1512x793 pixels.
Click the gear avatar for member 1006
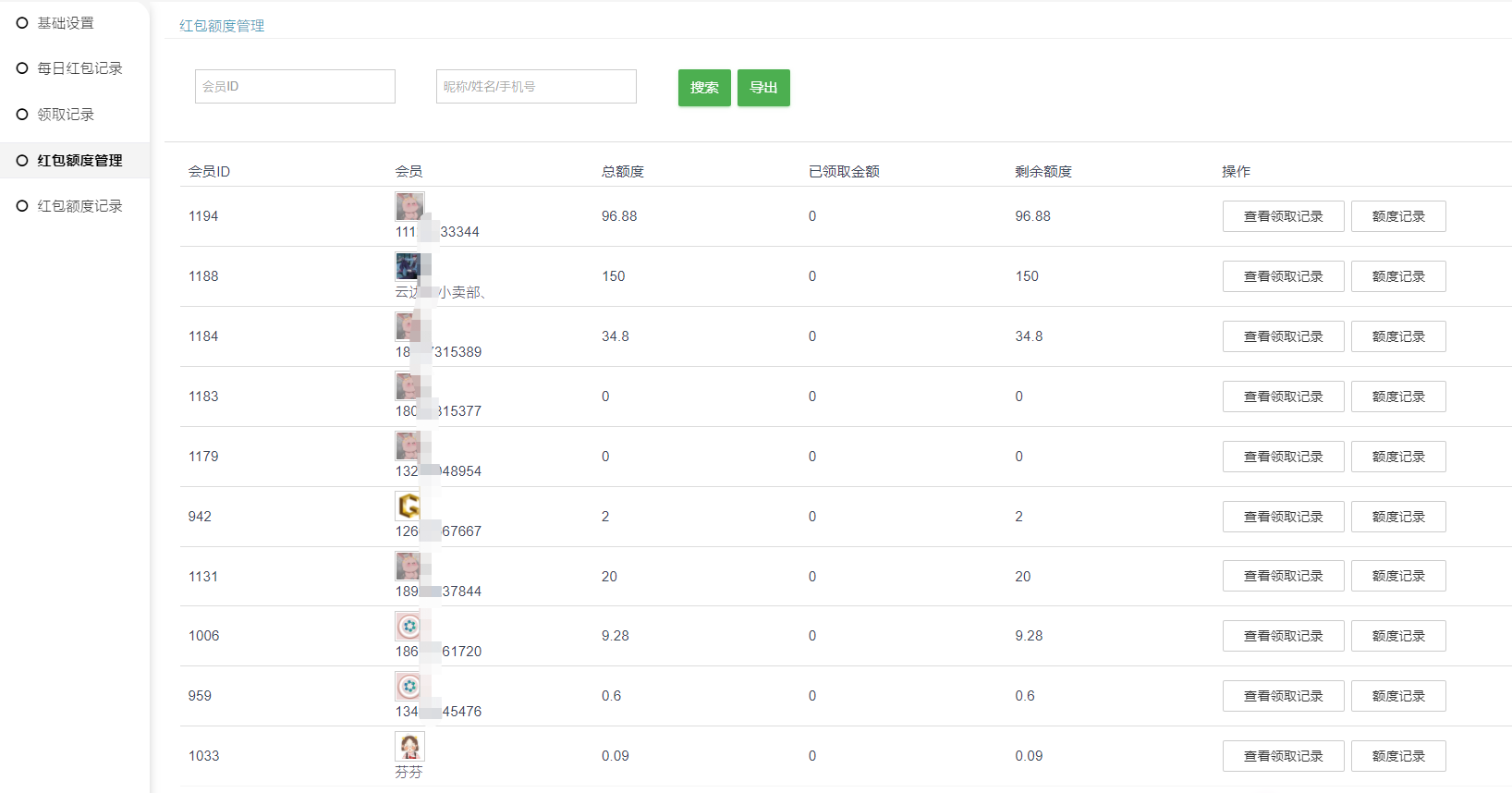(409, 626)
